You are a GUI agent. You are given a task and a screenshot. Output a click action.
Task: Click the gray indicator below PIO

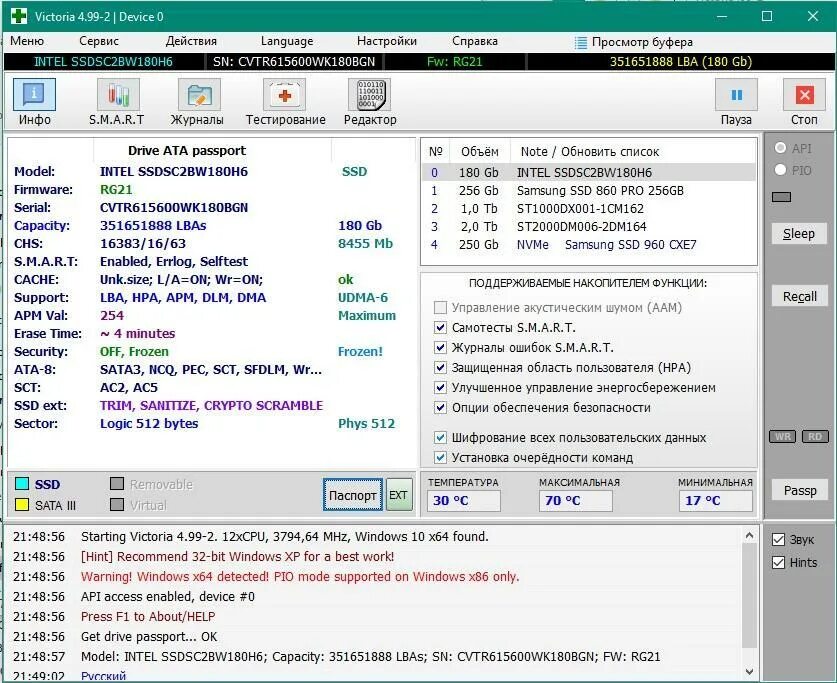click(x=781, y=197)
